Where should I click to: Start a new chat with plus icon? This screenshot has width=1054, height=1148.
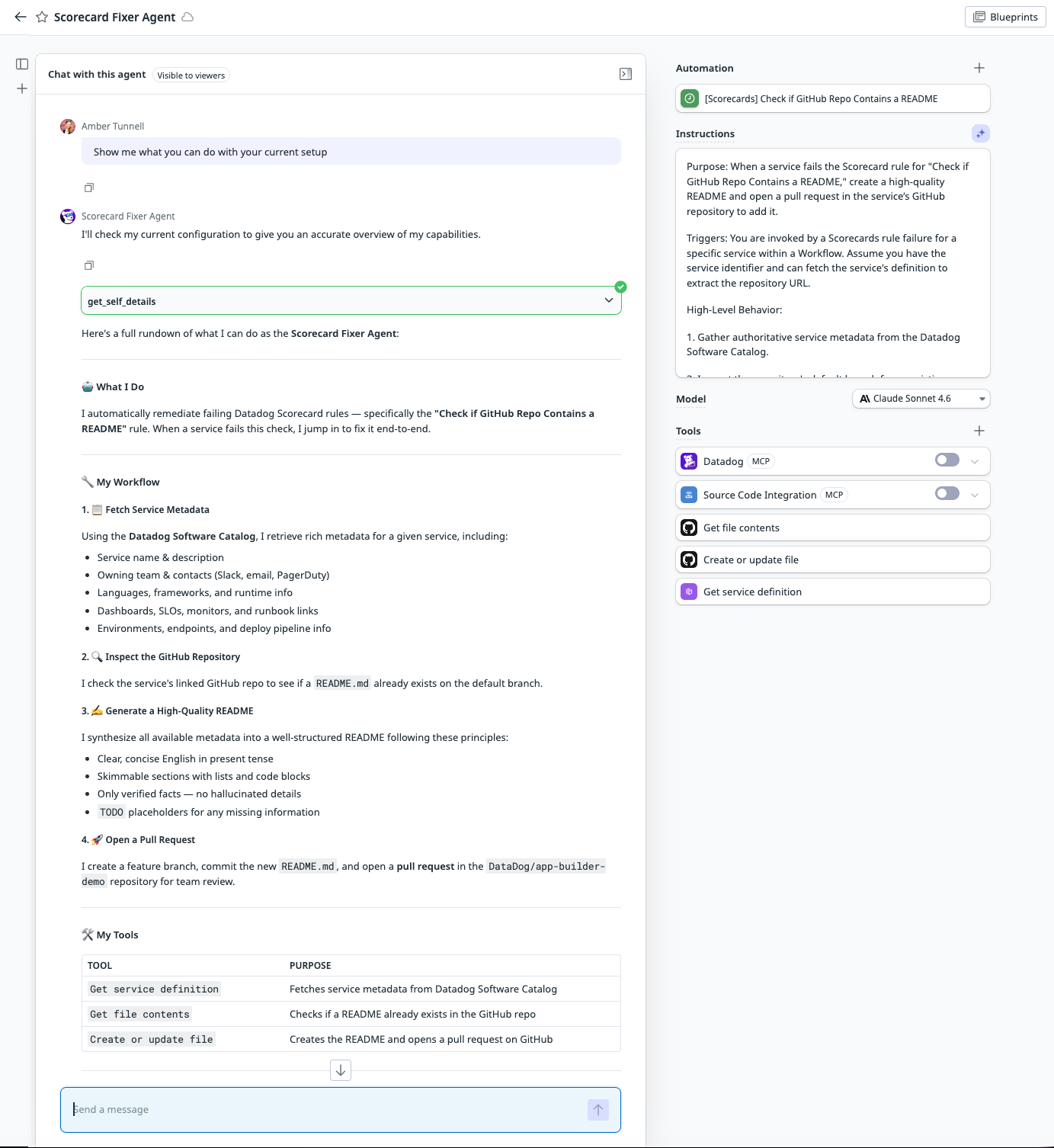pyautogui.click(x=22, y=88)
